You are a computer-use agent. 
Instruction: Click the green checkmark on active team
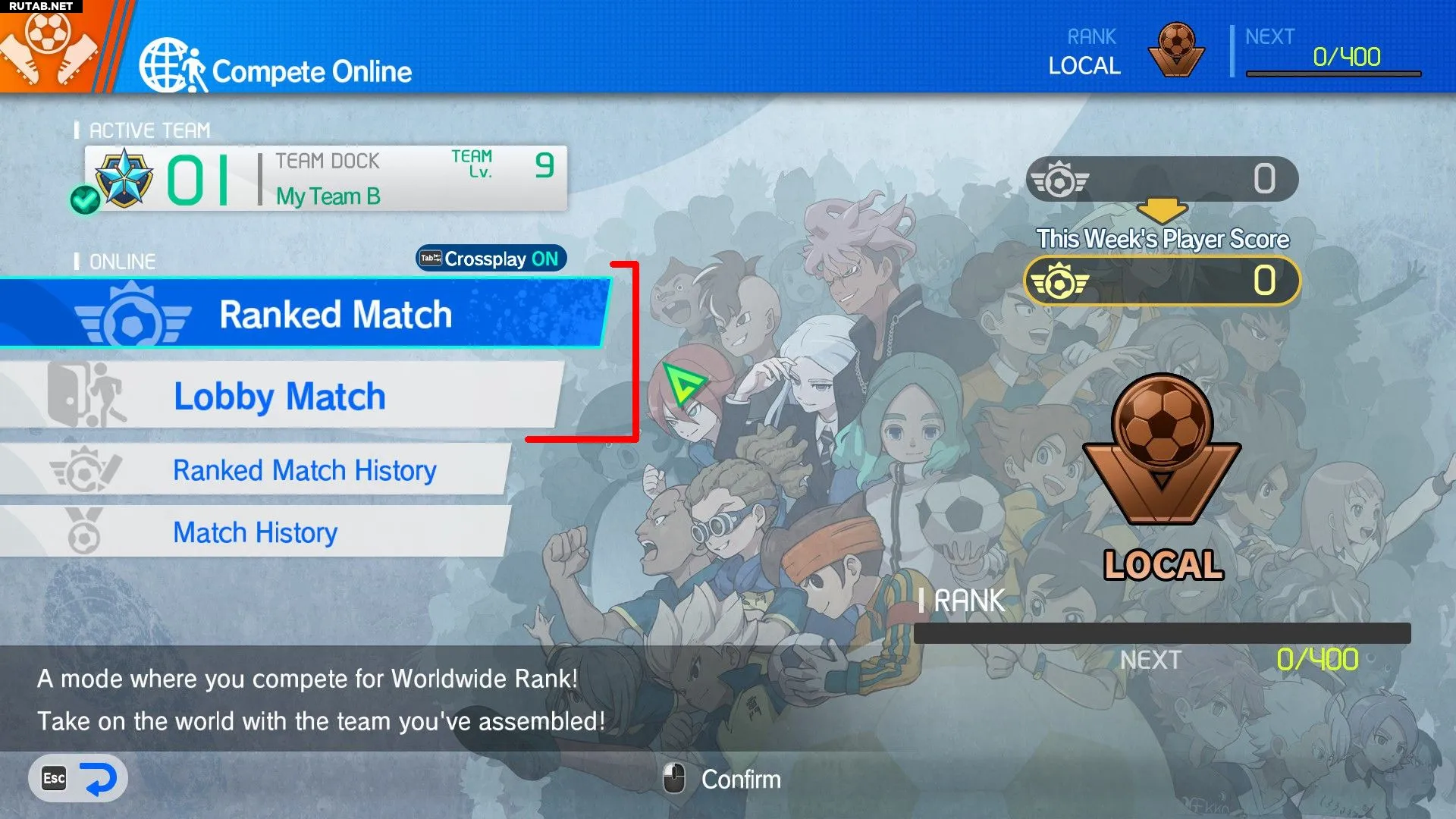click(85, 200)
